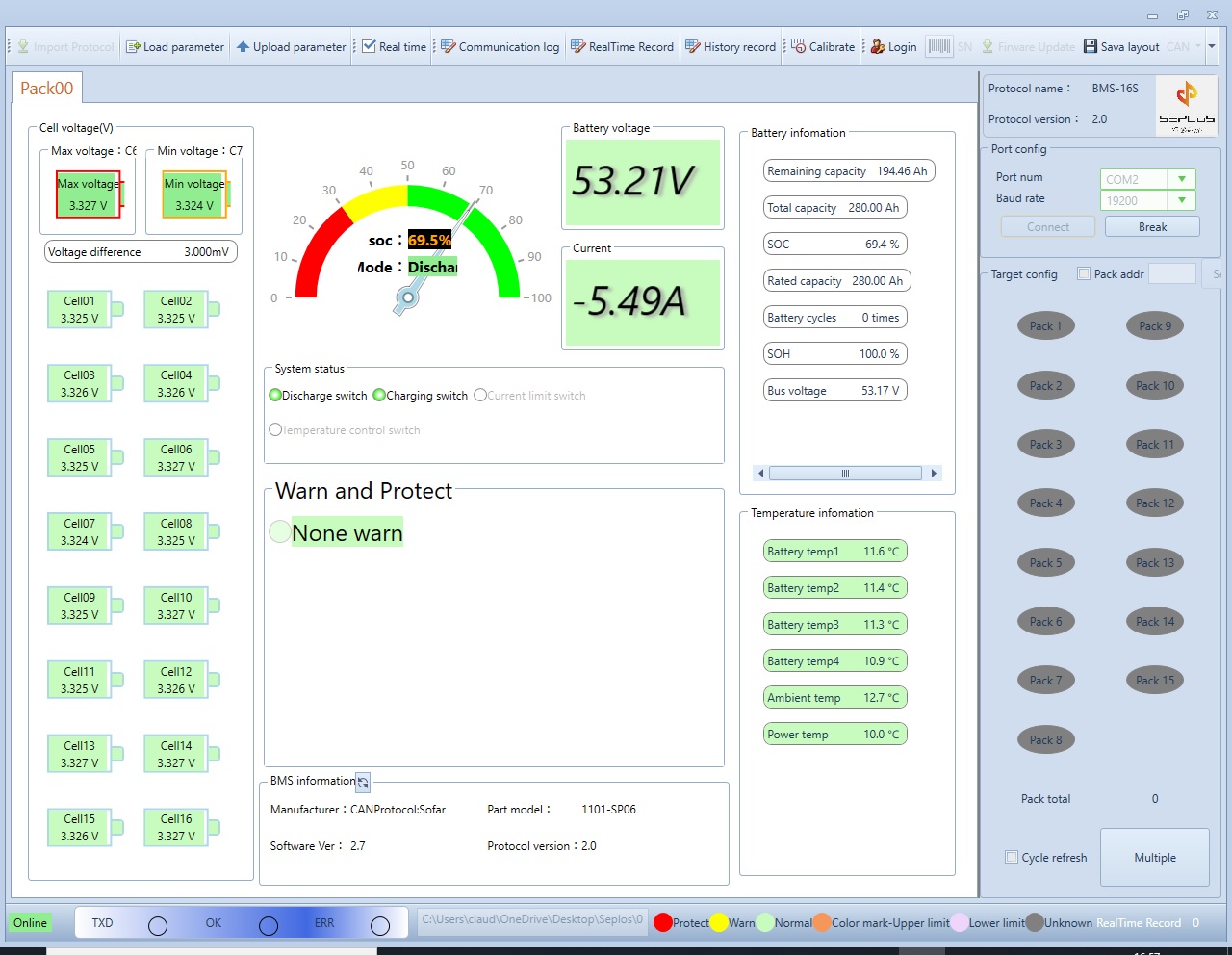Viewport: 1232px width, 955px height.
Task: Click the Save layout floppy icon
Action: point(1091,46)
